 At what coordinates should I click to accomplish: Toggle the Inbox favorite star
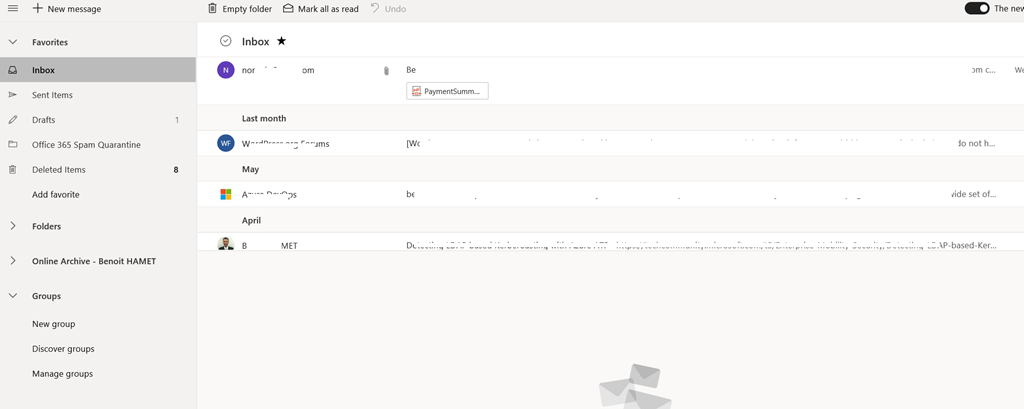(281, 41)
